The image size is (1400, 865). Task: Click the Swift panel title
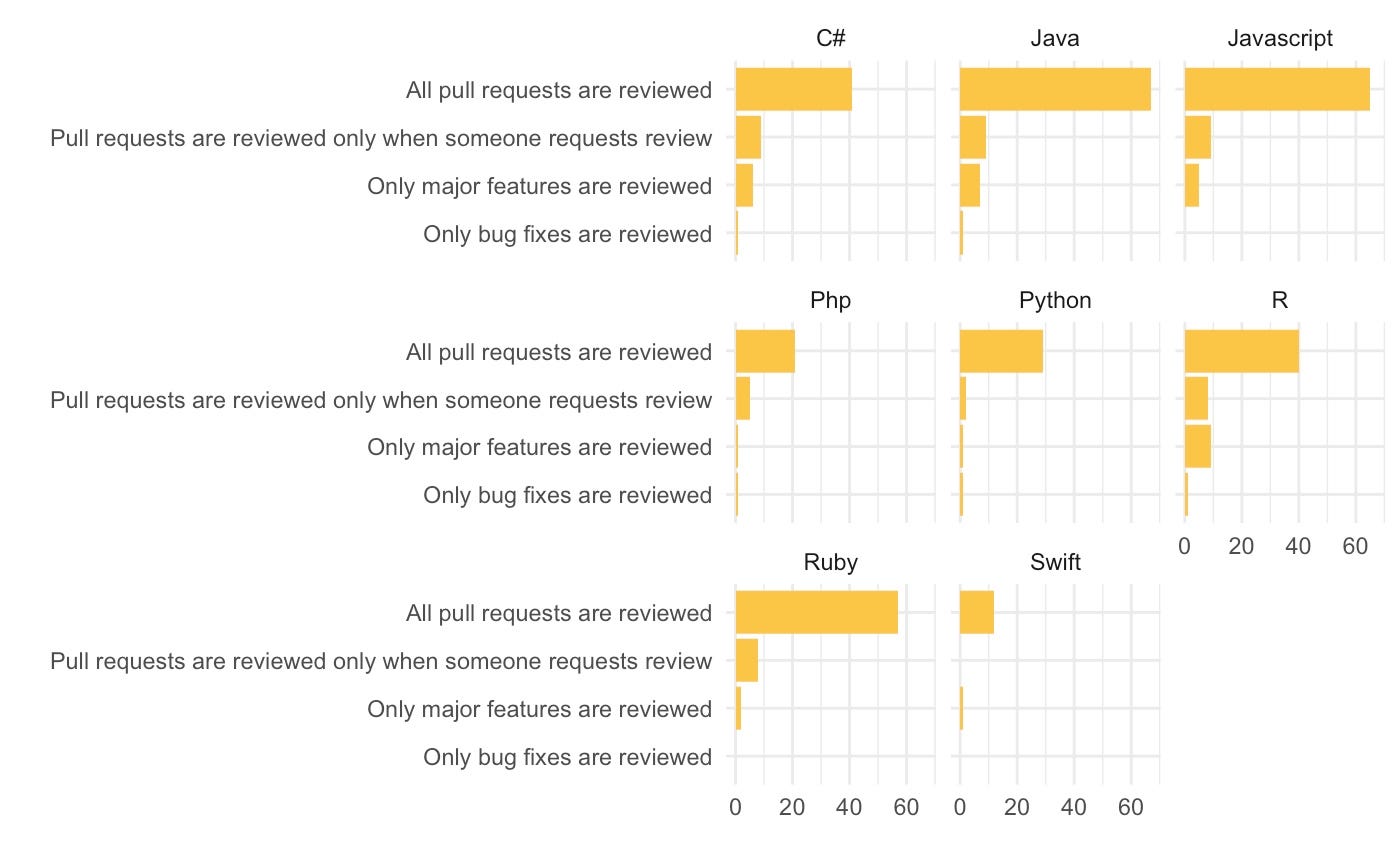click(x=1055, y=562)
